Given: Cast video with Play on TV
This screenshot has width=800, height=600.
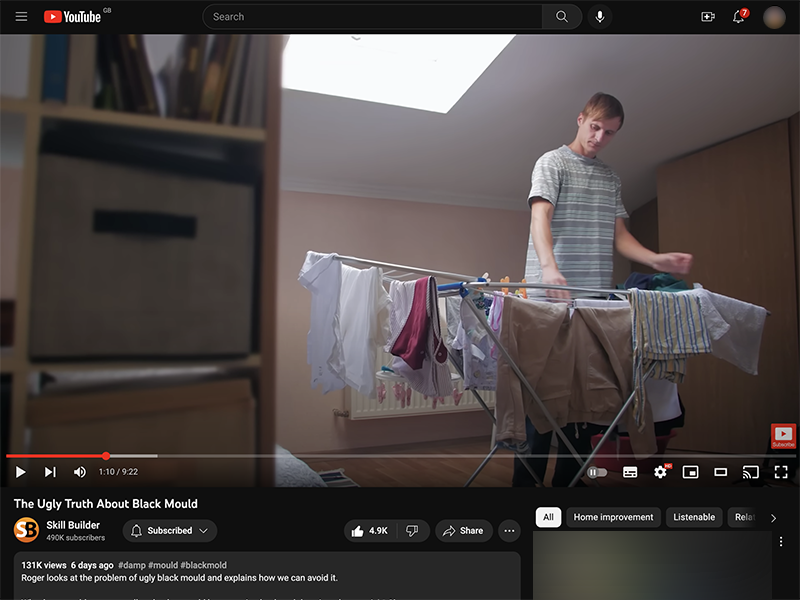Looking at the screenshot, I should pos(751,472).
